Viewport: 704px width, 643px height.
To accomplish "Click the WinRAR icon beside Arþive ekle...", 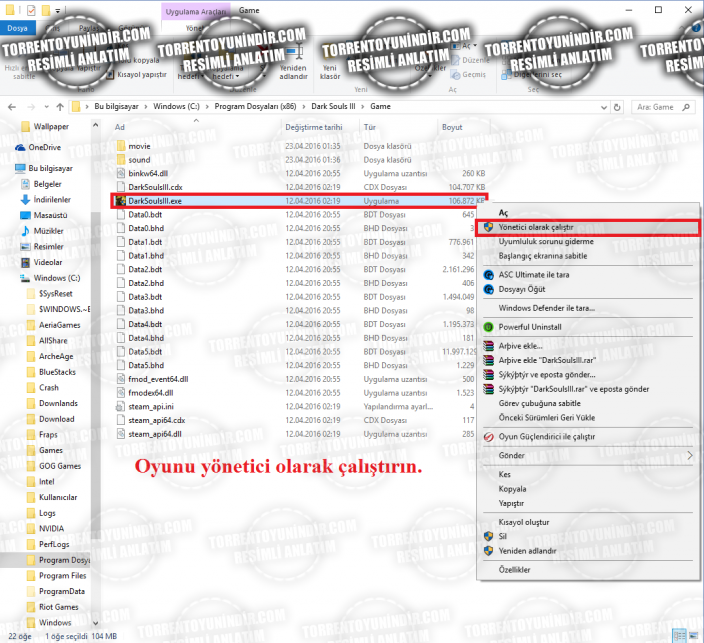I will coord(488,346).
